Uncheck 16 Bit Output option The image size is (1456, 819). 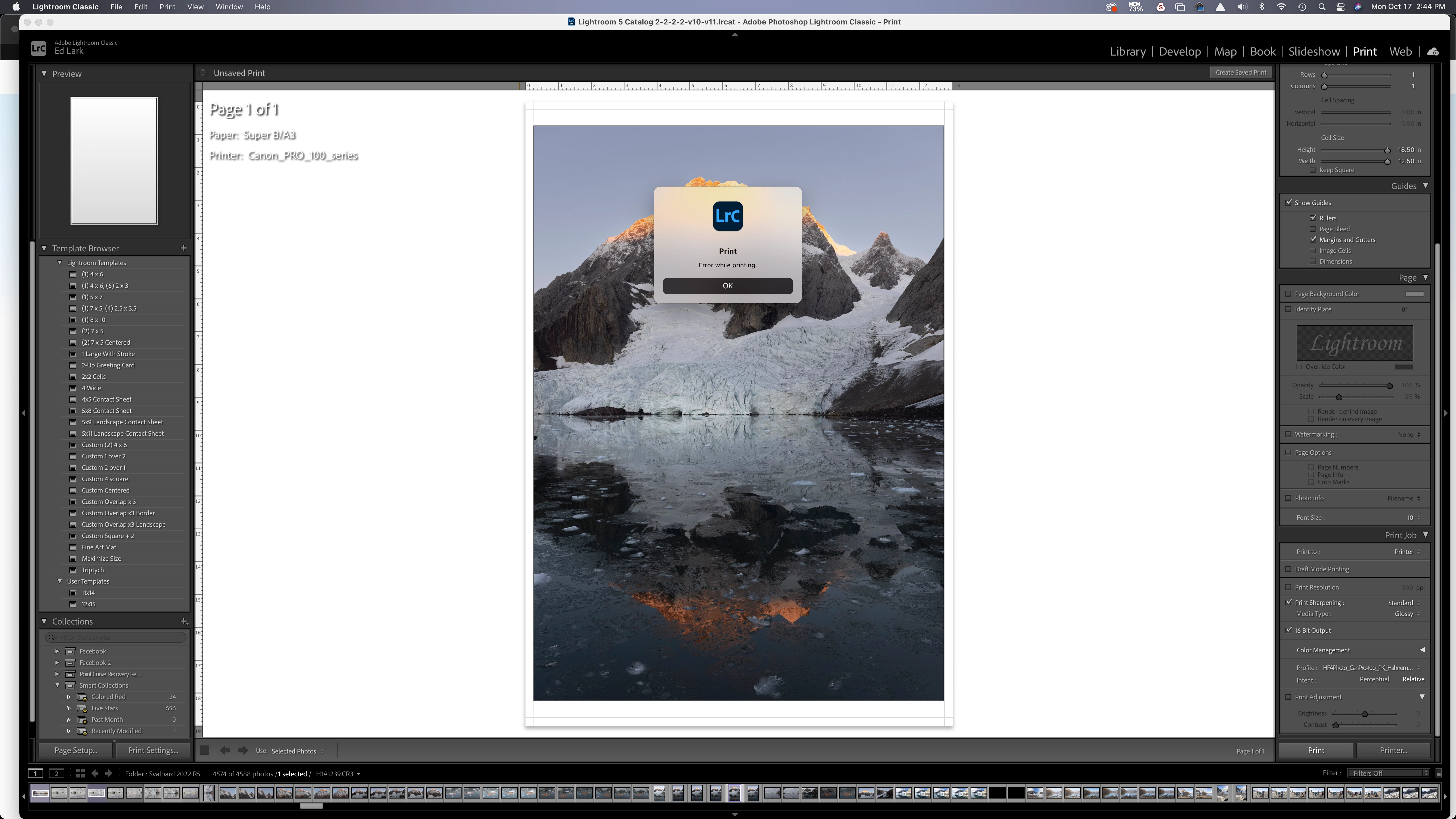coord(1289,630)
